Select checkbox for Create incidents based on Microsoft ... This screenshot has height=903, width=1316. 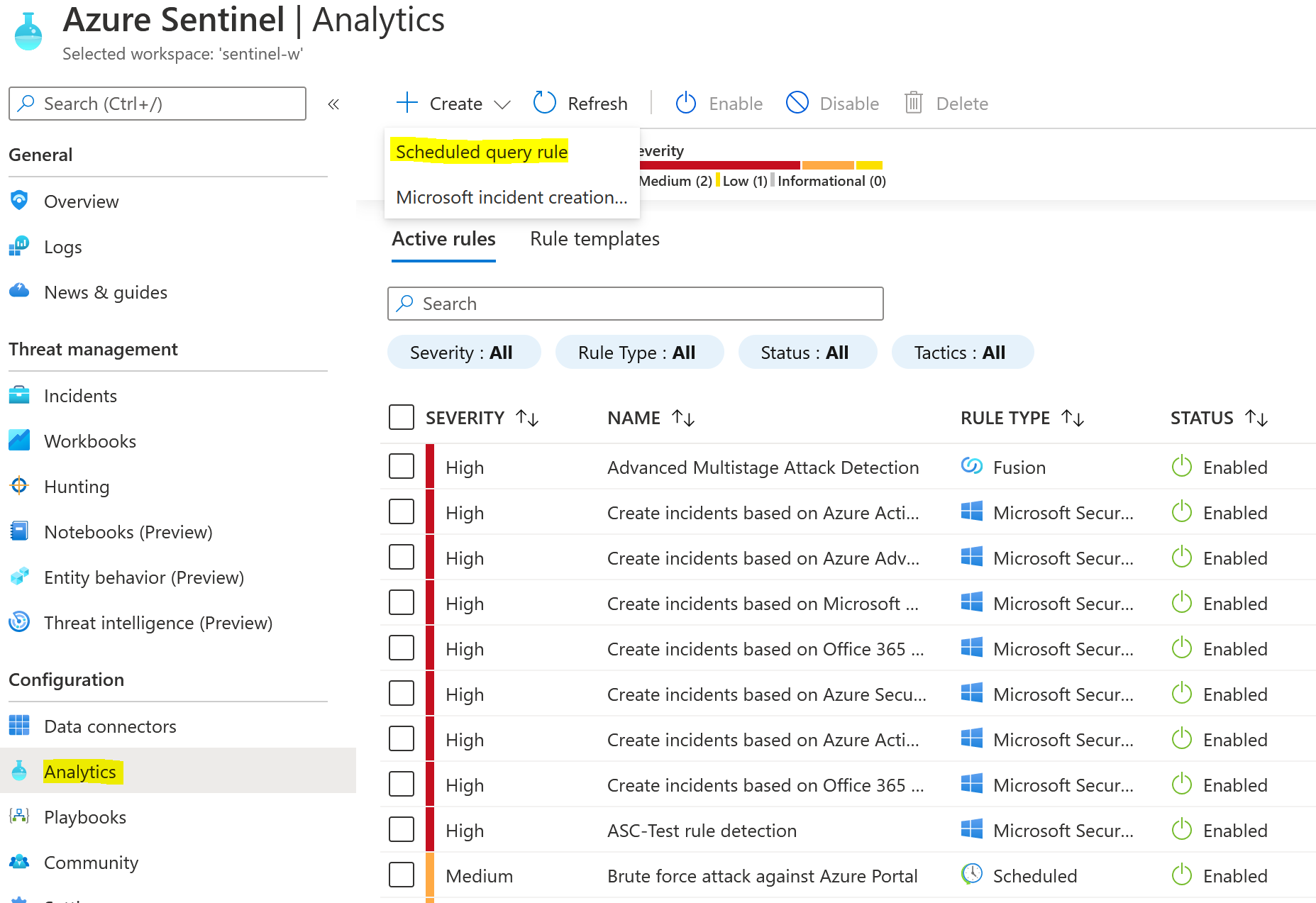(x=402, y=602)
